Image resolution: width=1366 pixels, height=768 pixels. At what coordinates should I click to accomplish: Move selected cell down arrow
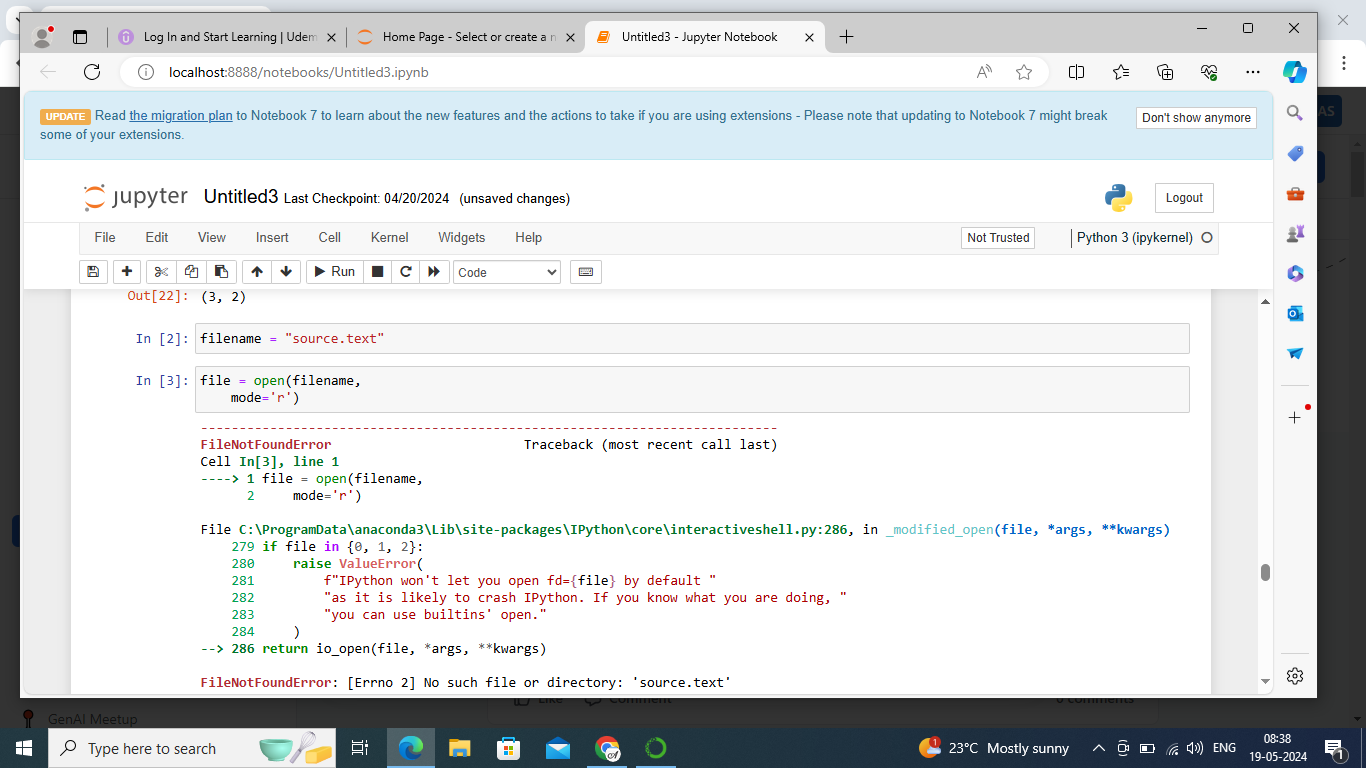[x=286, y=272]
